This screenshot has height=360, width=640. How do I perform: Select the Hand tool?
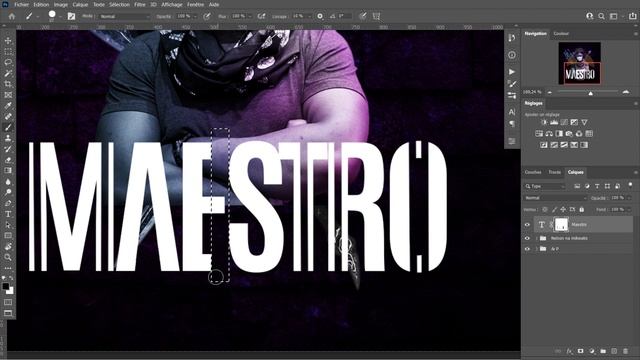point(8,247)
